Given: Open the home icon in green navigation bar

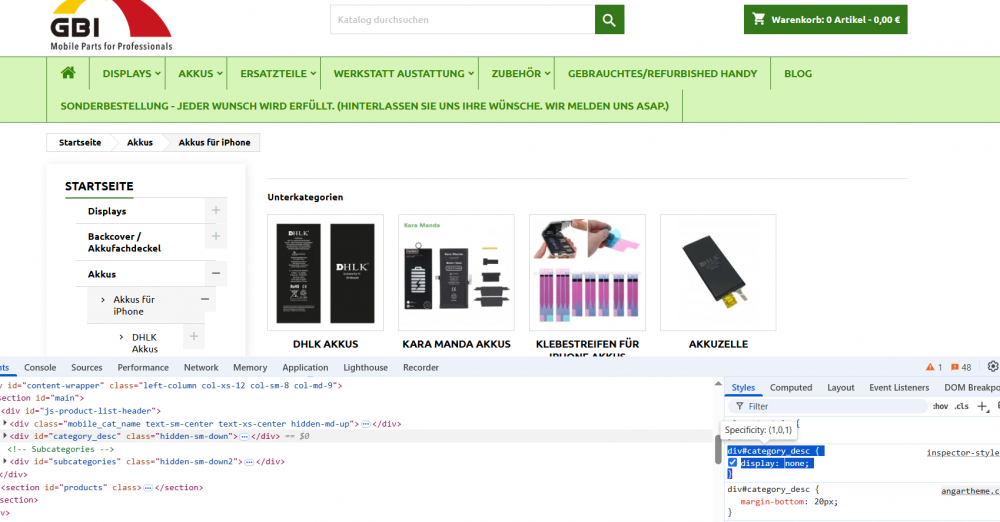Looking at the screenshot, I should pos(68,73).
